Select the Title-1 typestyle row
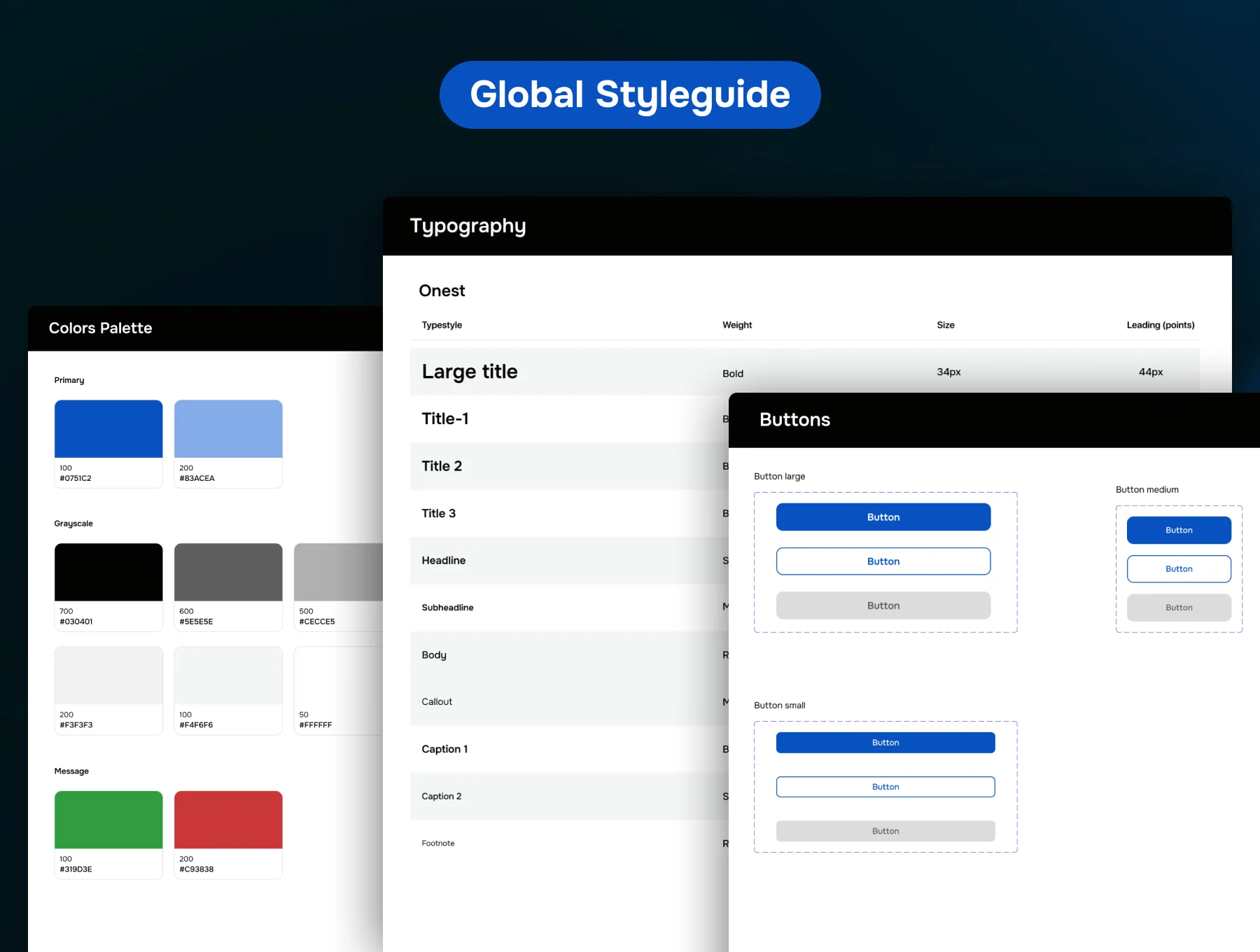Viewport: 1260px width, 952px height. point(569,419)
